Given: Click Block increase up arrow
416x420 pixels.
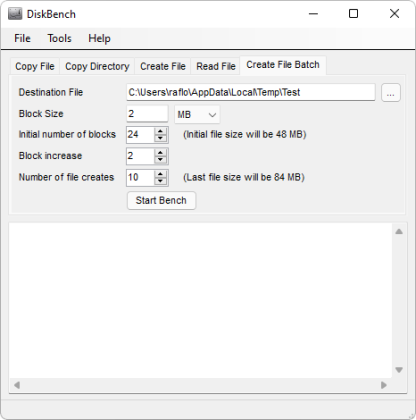Looking at the screenshot, I should coord(161,153).
